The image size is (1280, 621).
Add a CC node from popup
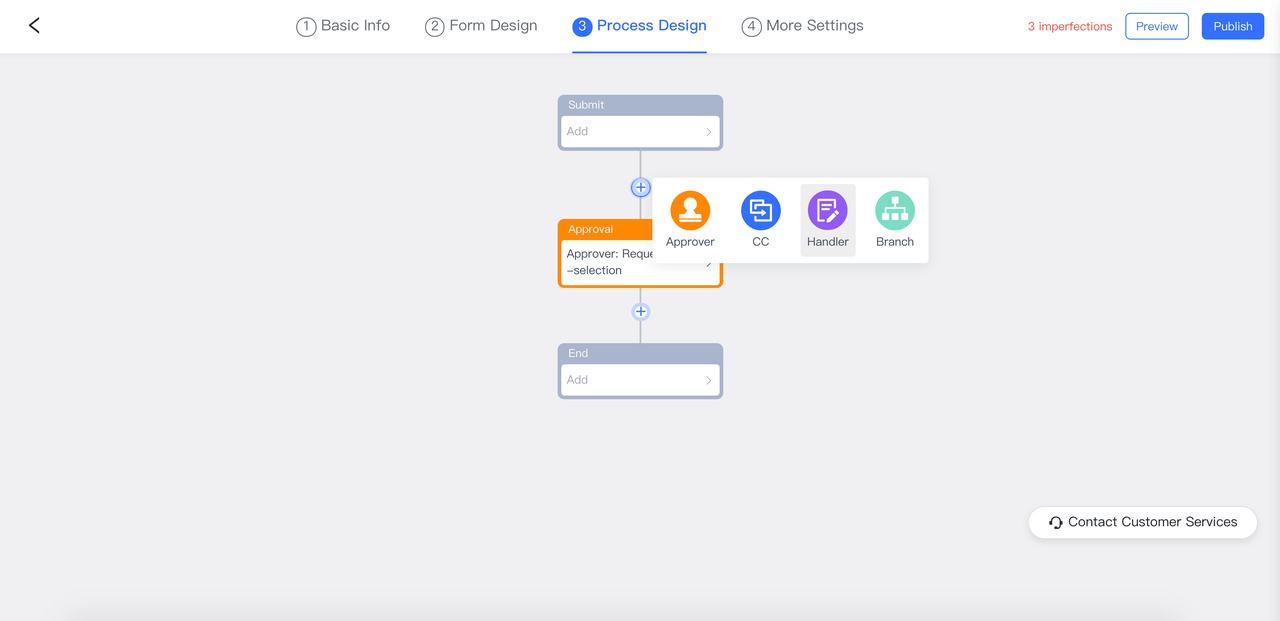760,211
